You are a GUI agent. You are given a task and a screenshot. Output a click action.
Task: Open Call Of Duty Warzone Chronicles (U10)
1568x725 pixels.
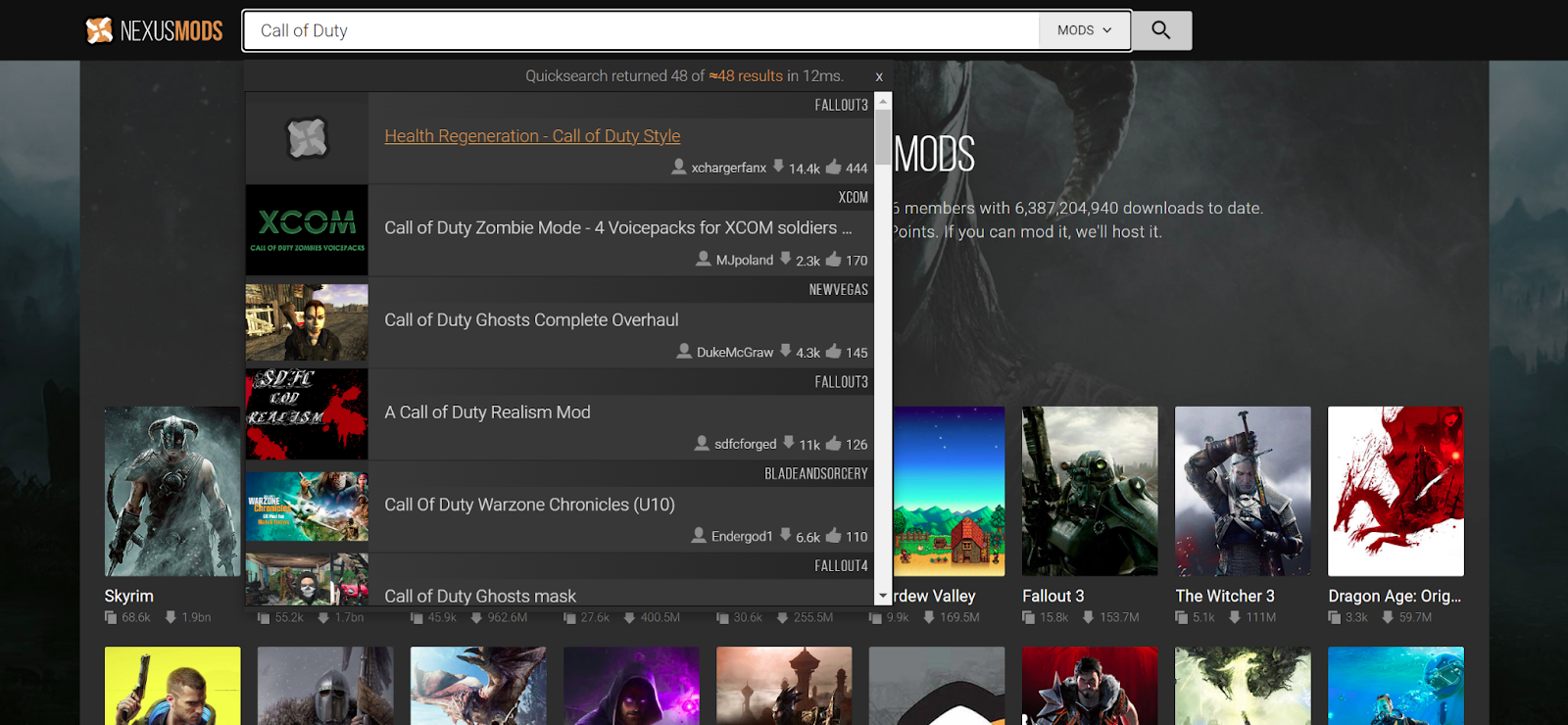(x=529, y=505)
